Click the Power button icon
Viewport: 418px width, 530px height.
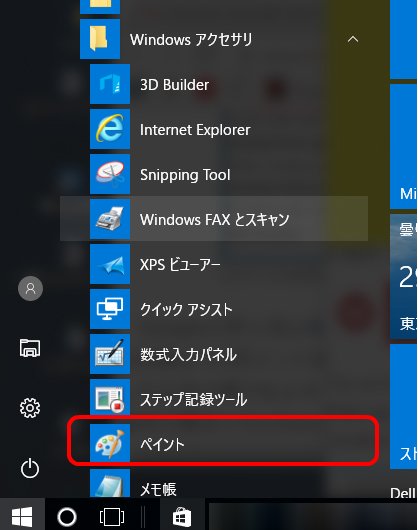[30, 468]
